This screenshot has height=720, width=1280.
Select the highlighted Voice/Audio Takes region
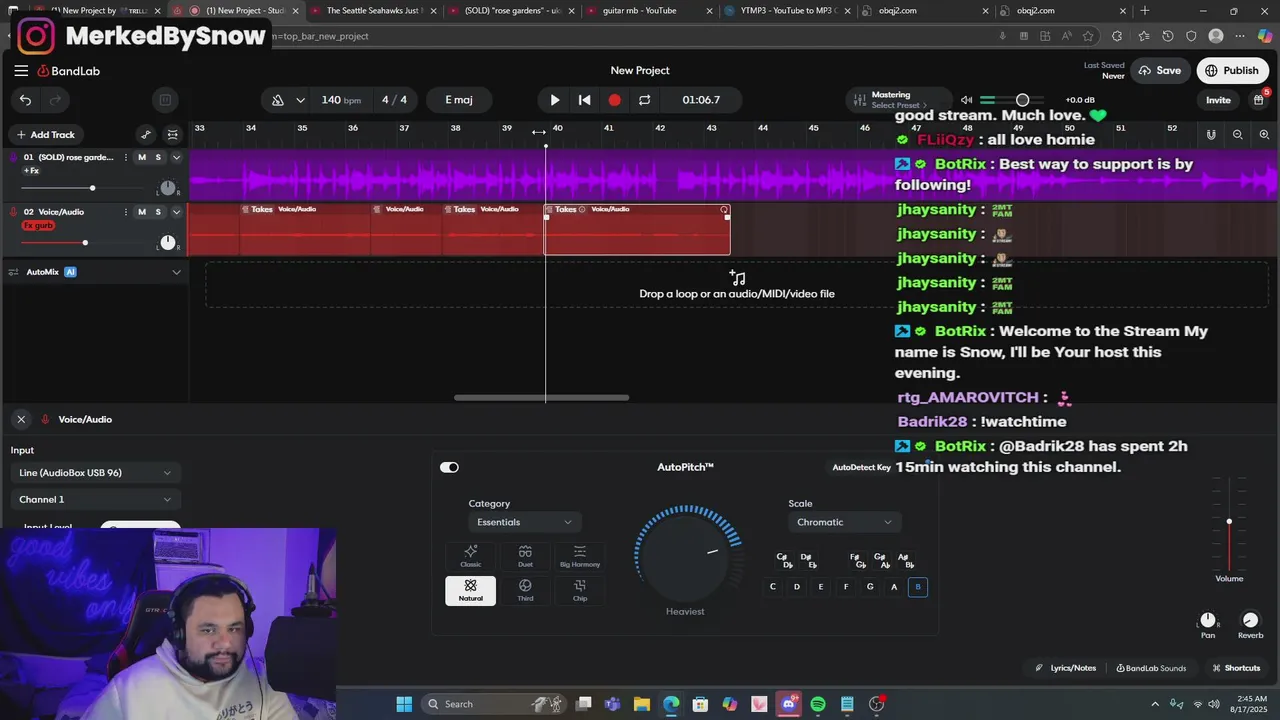pyautogui.click(x=637, y=231)
